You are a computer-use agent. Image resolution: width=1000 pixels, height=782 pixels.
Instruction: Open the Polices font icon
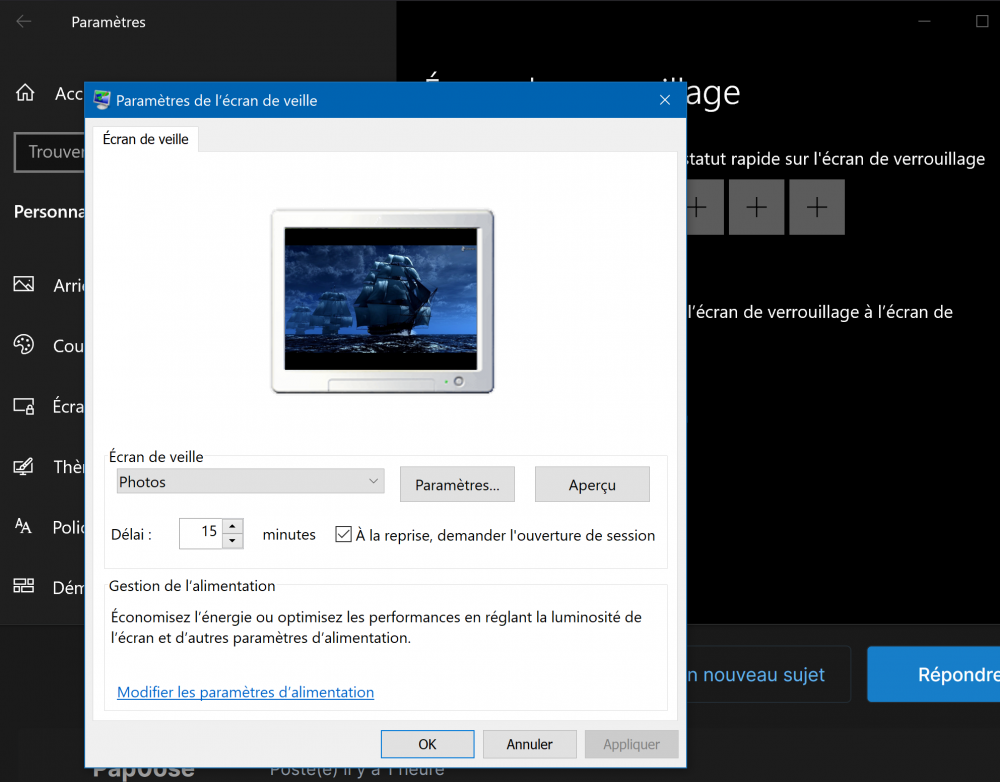click(x=24, y=526)
